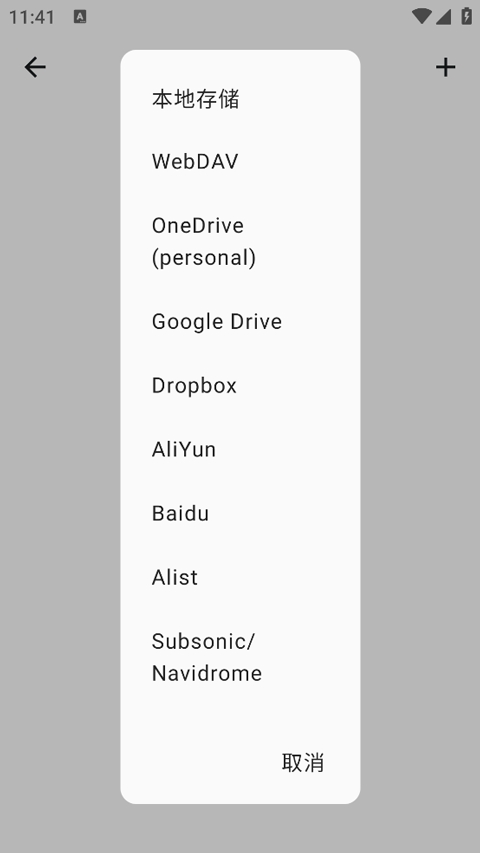Pick Google Drive as storage source
Viewport: 480px width, 853px height.
(240, 322)
